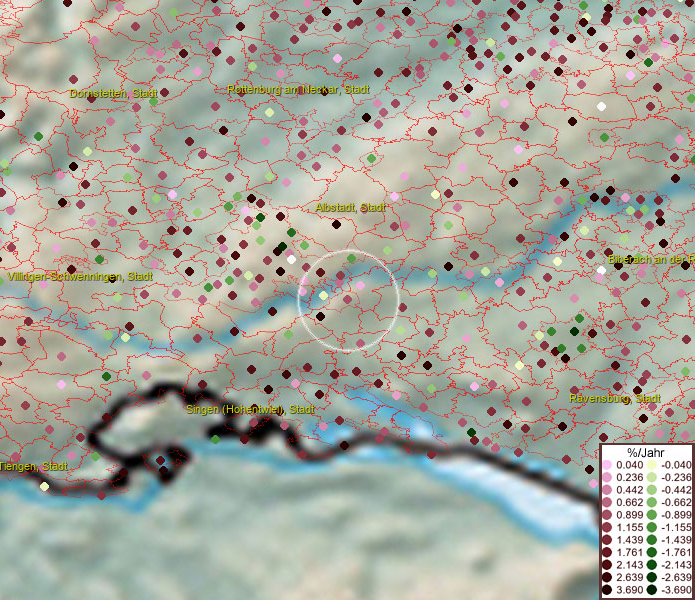Select the green swatch for -1.155
The height and width of the screenshot is (600, 695).
click(x=652, y=527)
